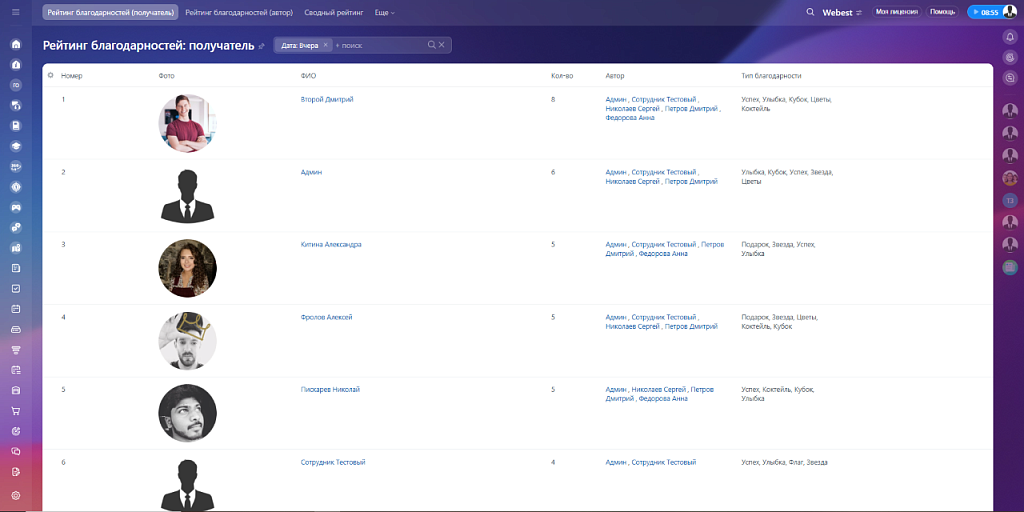Click the filter search input field
Viewport: 1024px width, 512px height.
pyautogui.click(x=380, y=45)
